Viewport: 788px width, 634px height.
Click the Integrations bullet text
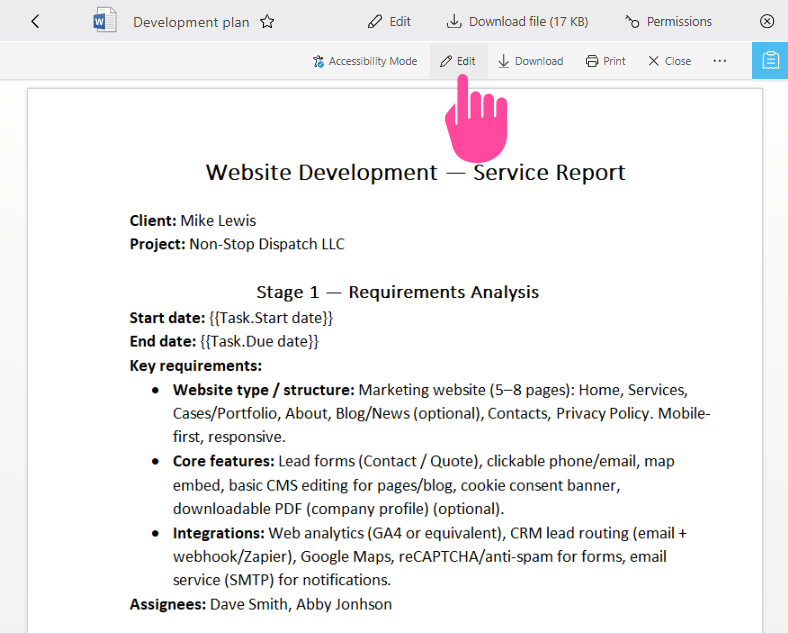[x=430, y=557]
